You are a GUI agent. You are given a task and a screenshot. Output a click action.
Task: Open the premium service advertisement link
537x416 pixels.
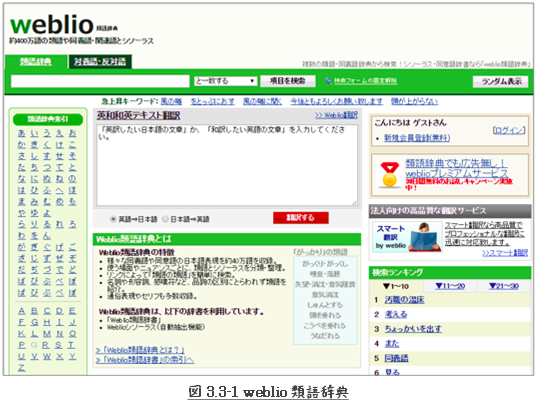[x=456, y=168]
